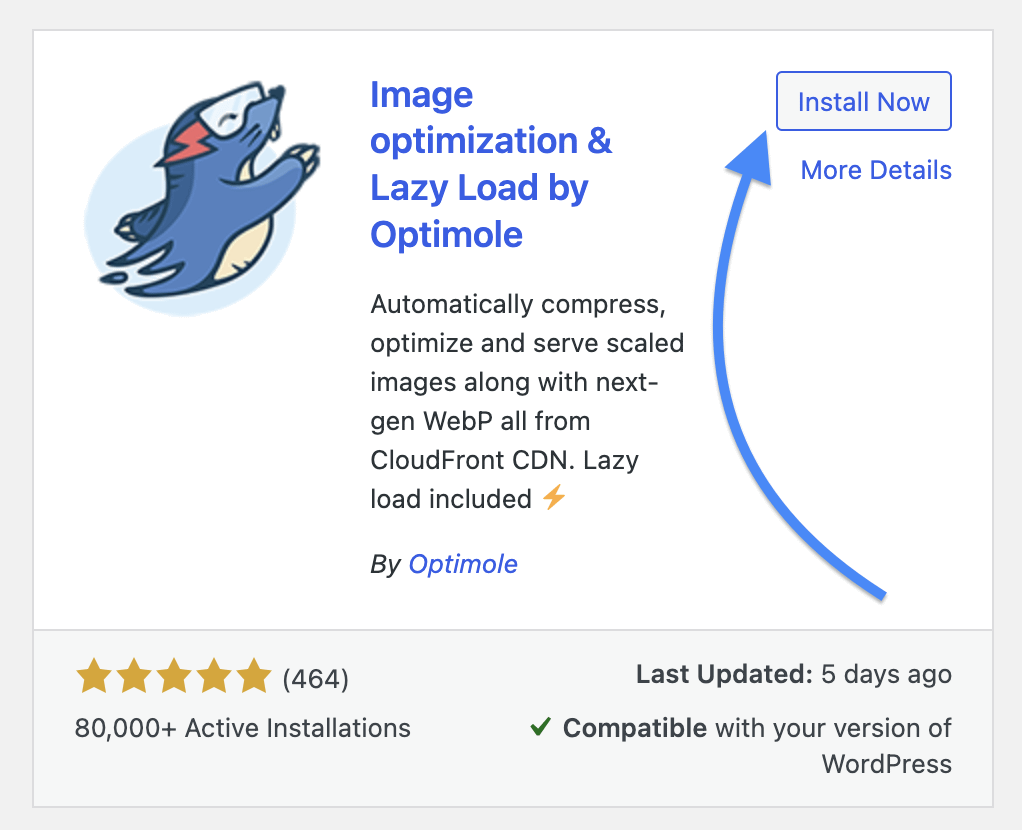Screen dimensions: 1022x830
Task: Click the green compatibility checkmark icon
Action: [x=540, y=728]
